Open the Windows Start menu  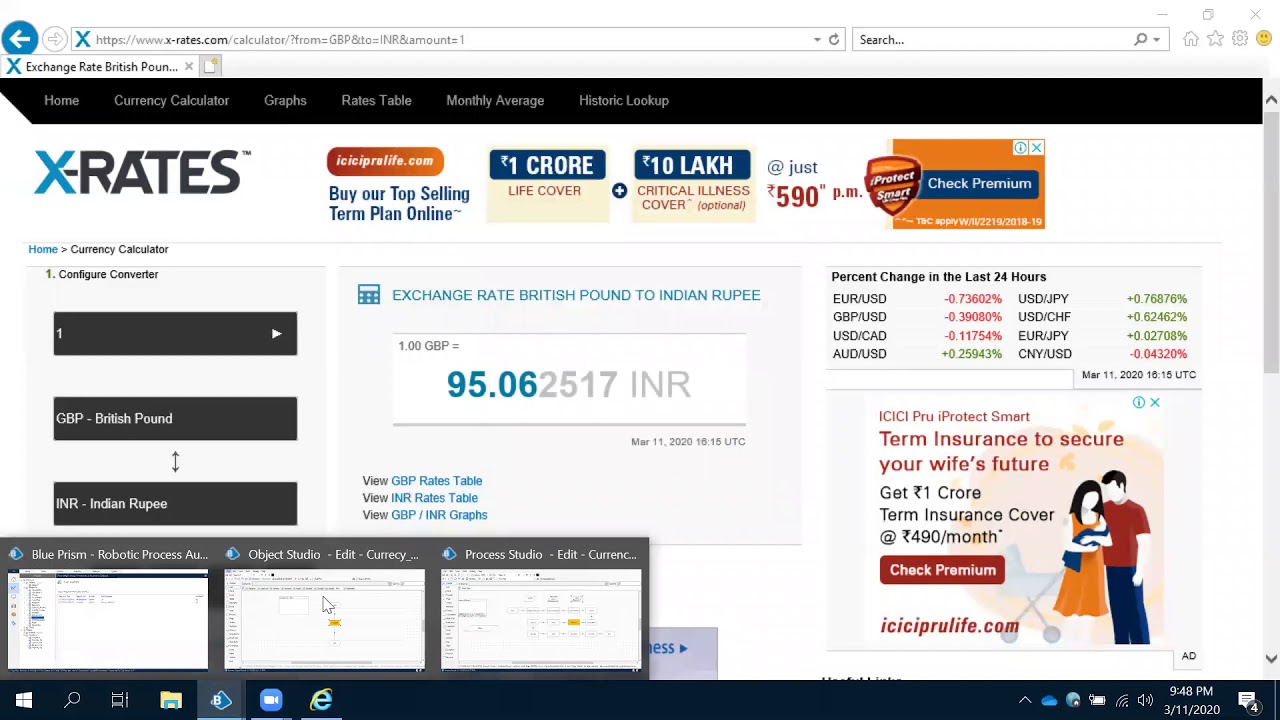tap(23, 700)
